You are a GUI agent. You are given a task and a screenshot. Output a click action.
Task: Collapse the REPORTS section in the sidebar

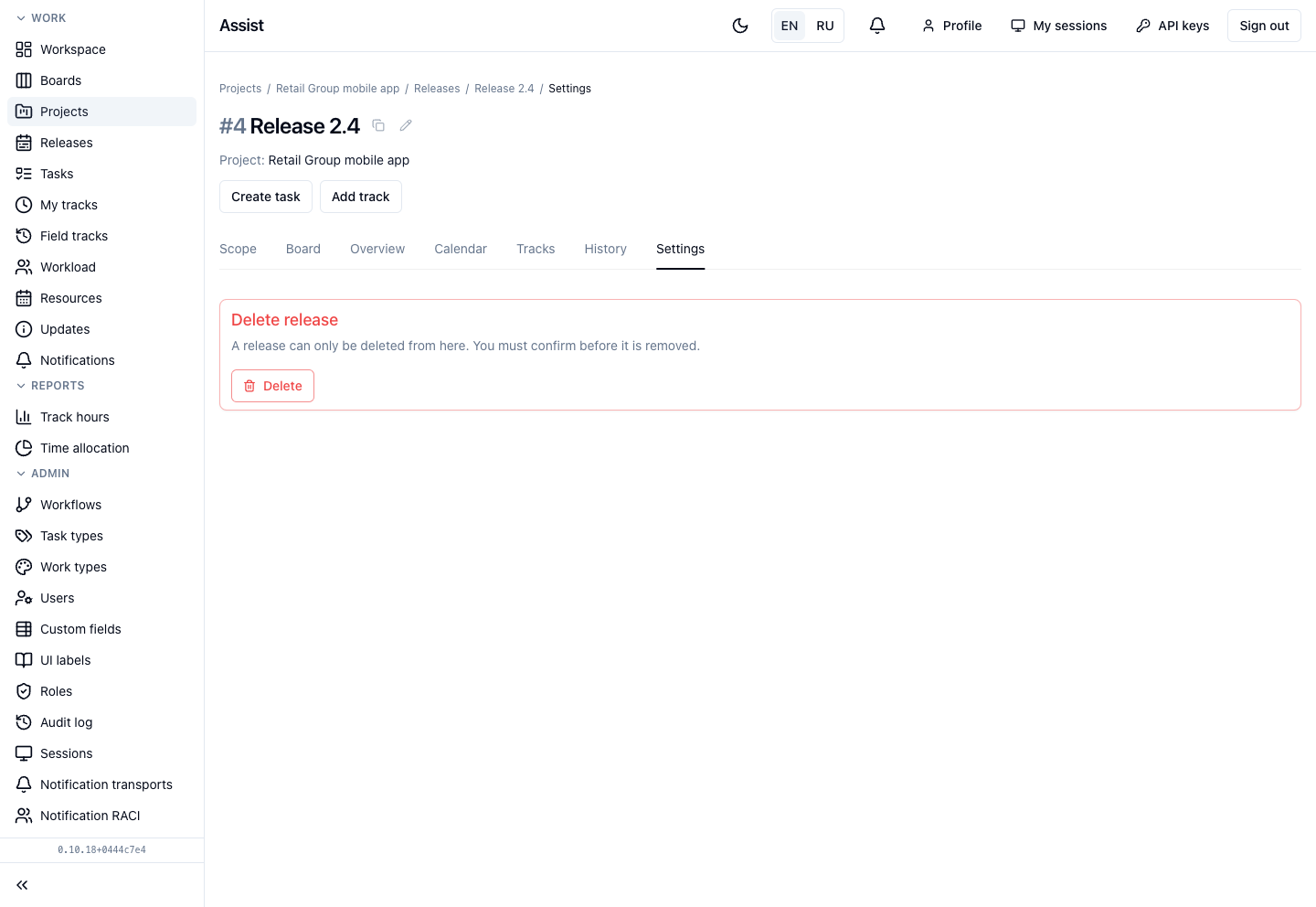(50, 386)
